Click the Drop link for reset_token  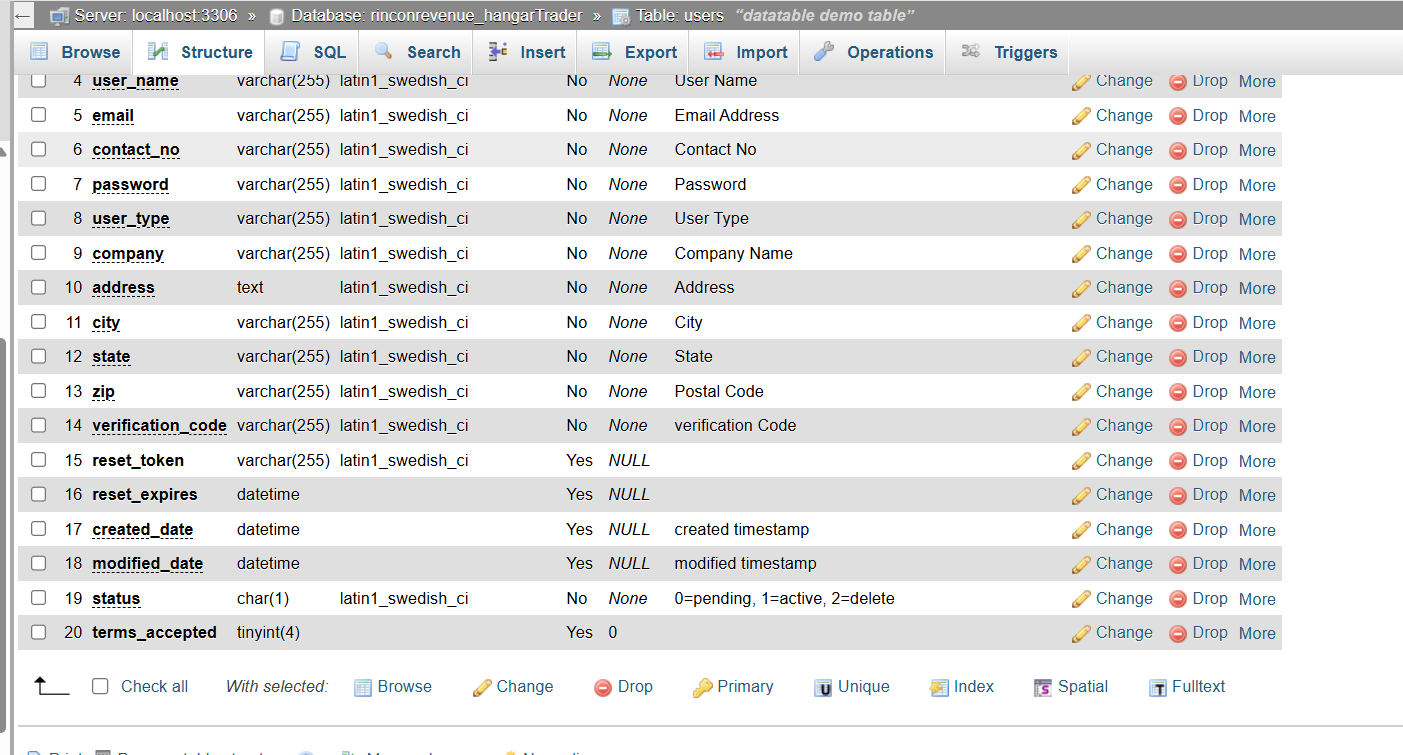click(1209, 461)
